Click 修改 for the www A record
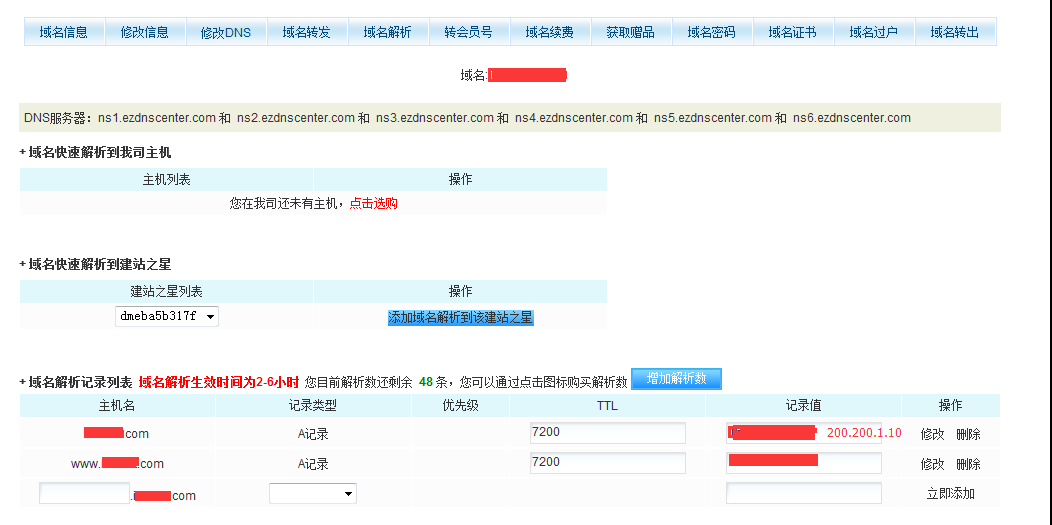The image size is (1052, 525). coord(932,464)
